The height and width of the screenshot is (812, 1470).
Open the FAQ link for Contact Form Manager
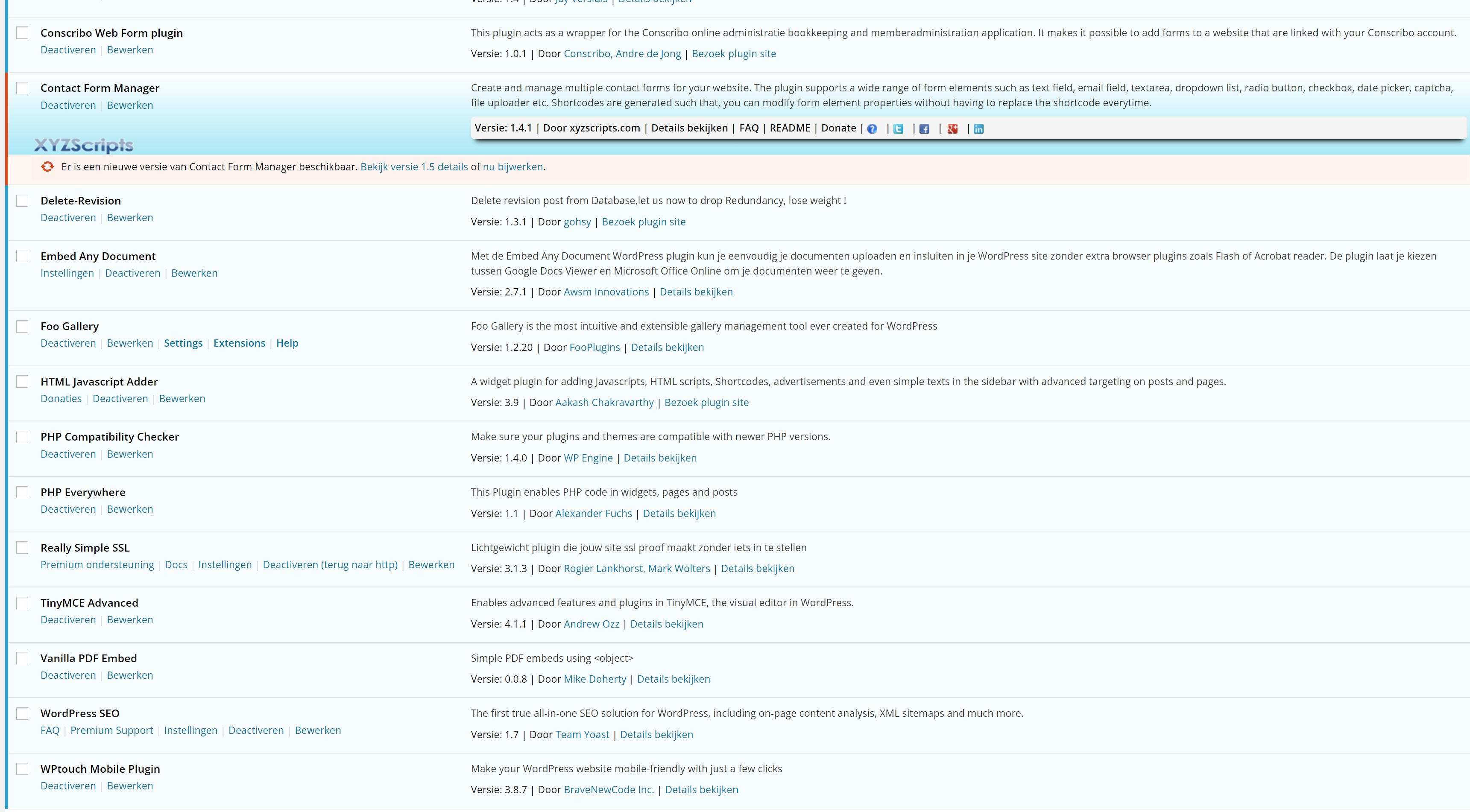click(x=749, y=129)
